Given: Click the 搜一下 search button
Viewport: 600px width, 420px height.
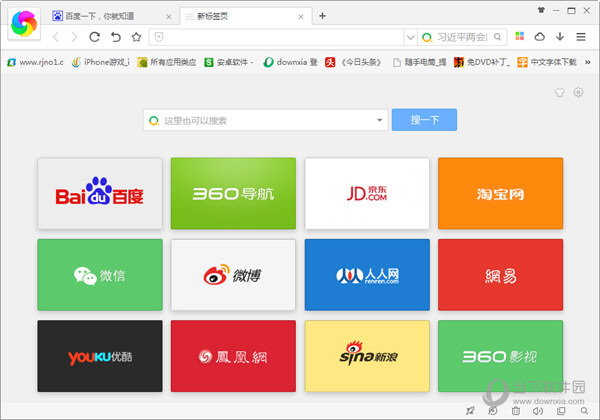Looking at the screenshot, I should pyautogui.click(x=425, y=121).
